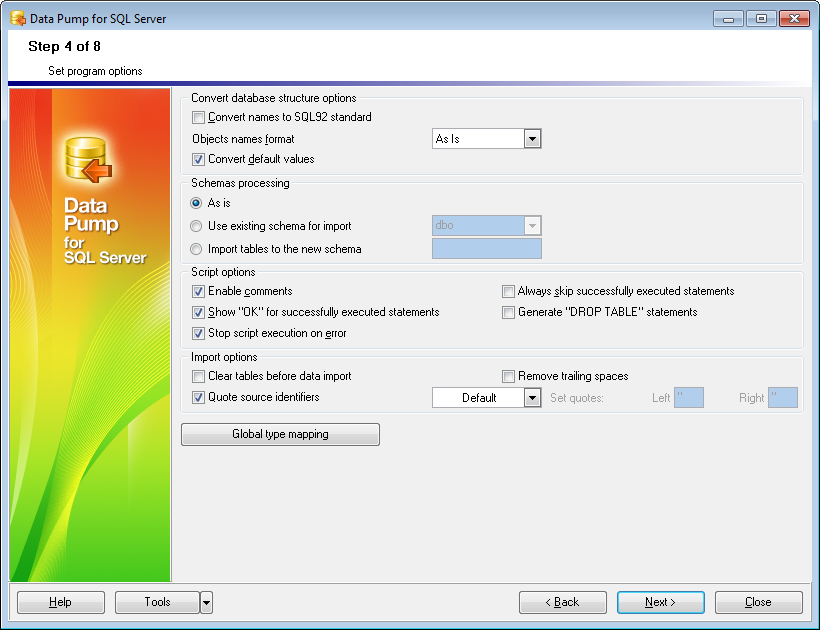820x630 pixels.
Task: Select Use existing schema for import
Action: 197,227
